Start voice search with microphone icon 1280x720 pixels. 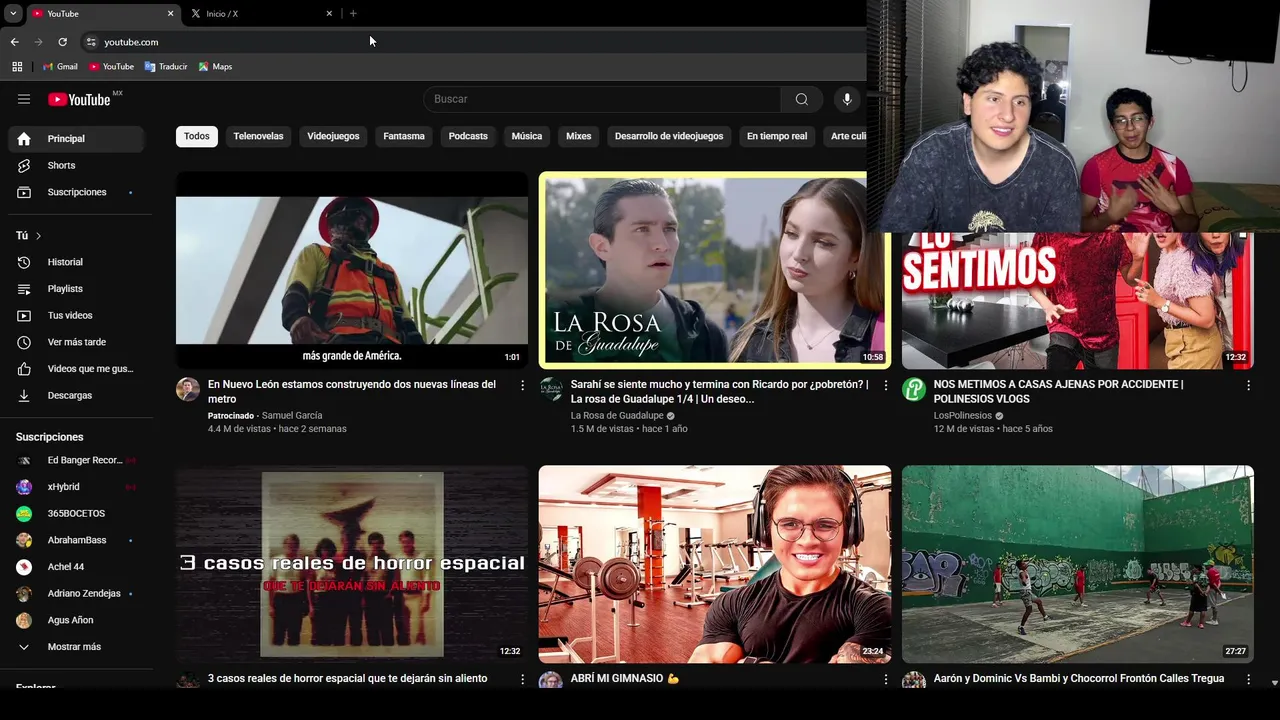[x=847, y=99]
